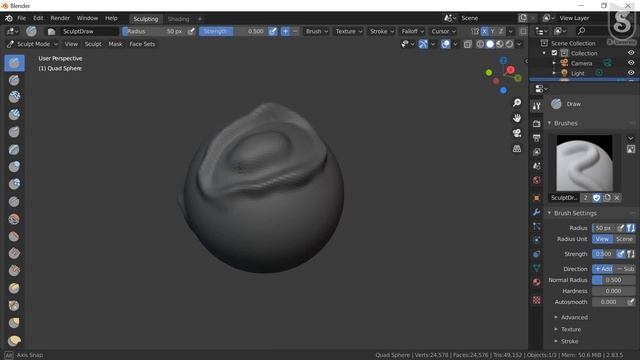Toggle strength pressure sensitivity in header
This screenshot has height=360, width=640.
273,31
